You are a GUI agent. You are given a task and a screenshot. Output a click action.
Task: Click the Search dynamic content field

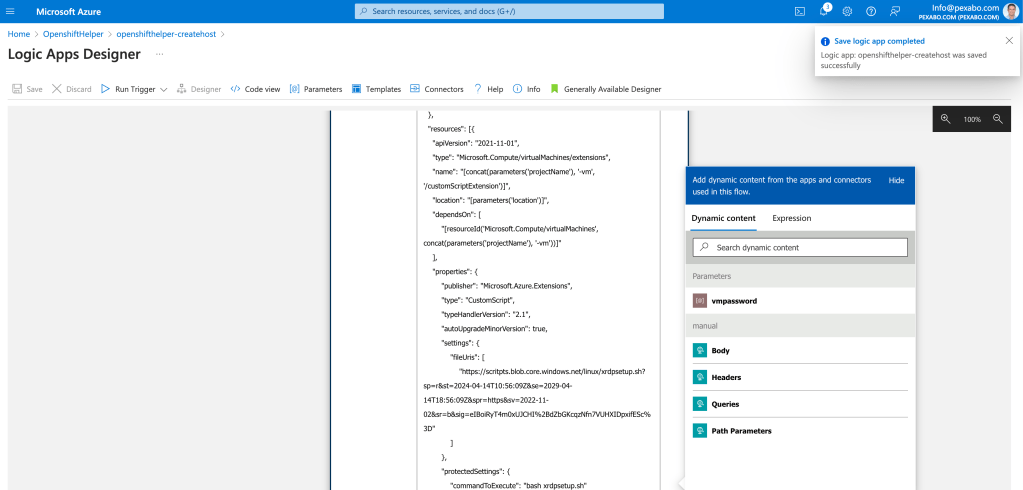pos(800,247)
